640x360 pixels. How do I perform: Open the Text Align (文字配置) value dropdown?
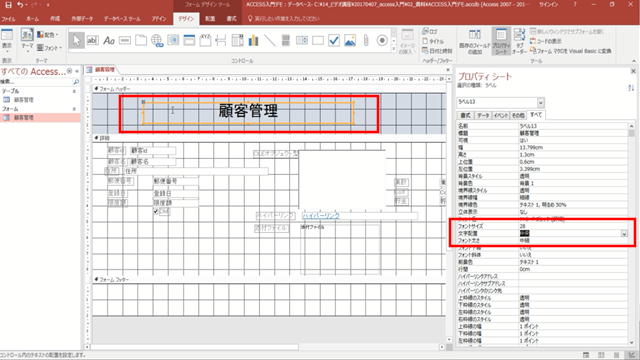[624, 233]
